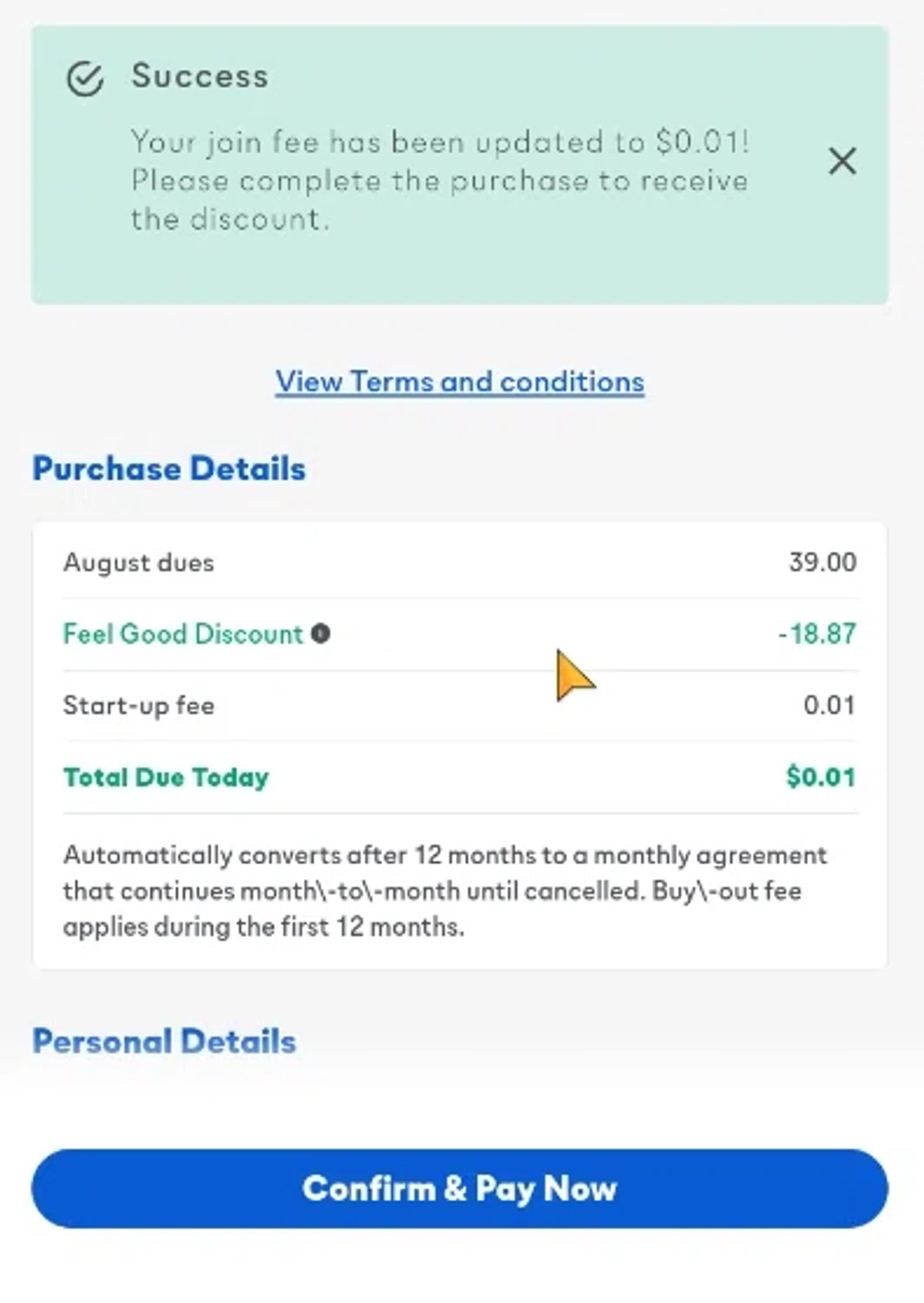The height and width of the screenshot is (1303, 924).
Task: Open Feel Good Discount info icon
Action: pos(320,633)
